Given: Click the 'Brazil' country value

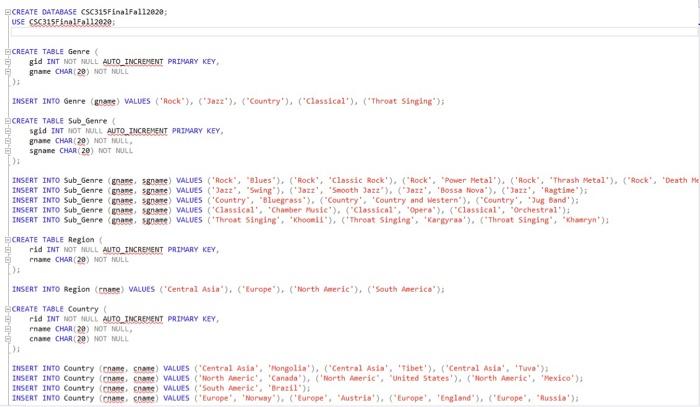Looking at the screenshot, I should pos(284,388).
